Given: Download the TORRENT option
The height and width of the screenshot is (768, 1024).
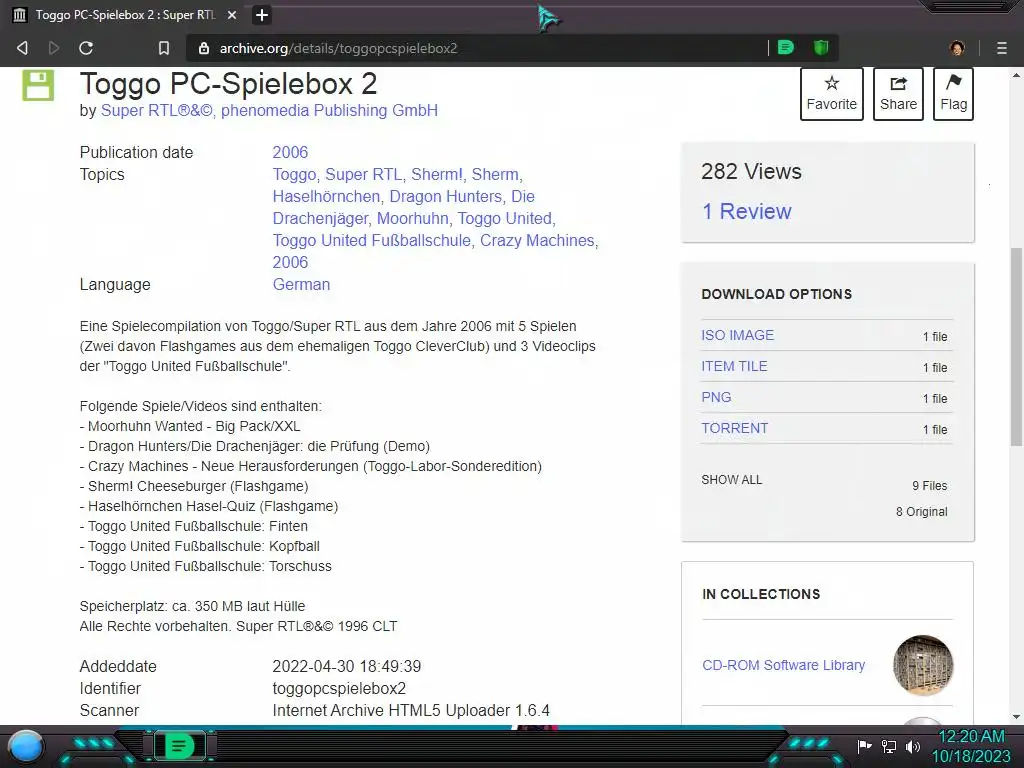Looking at the screenshot, I should coord(734,428).
